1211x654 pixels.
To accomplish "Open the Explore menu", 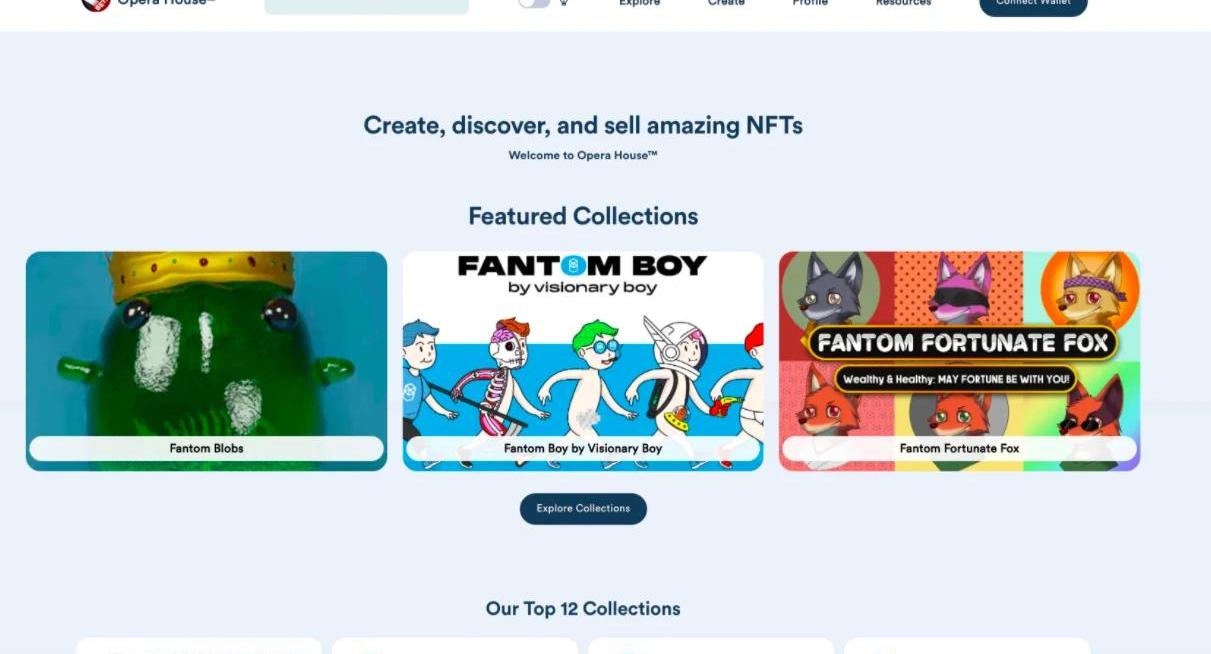I will [639, 3].
